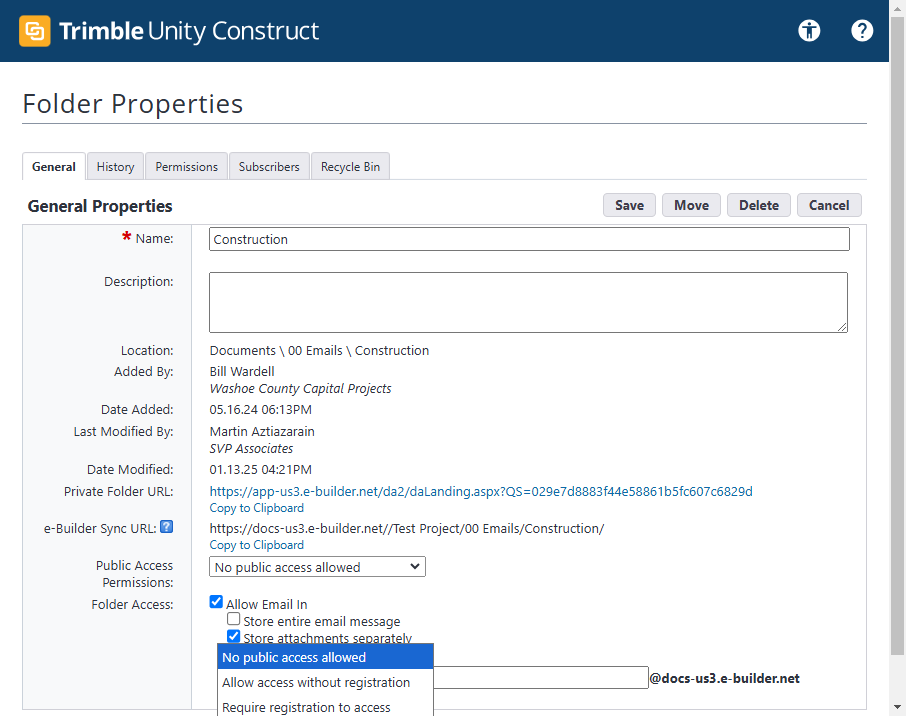The height and width of the screenshot is (716, 906).
Task: Uncheck the Allow Email In checkbox
Action: click(x=216, y=602)
